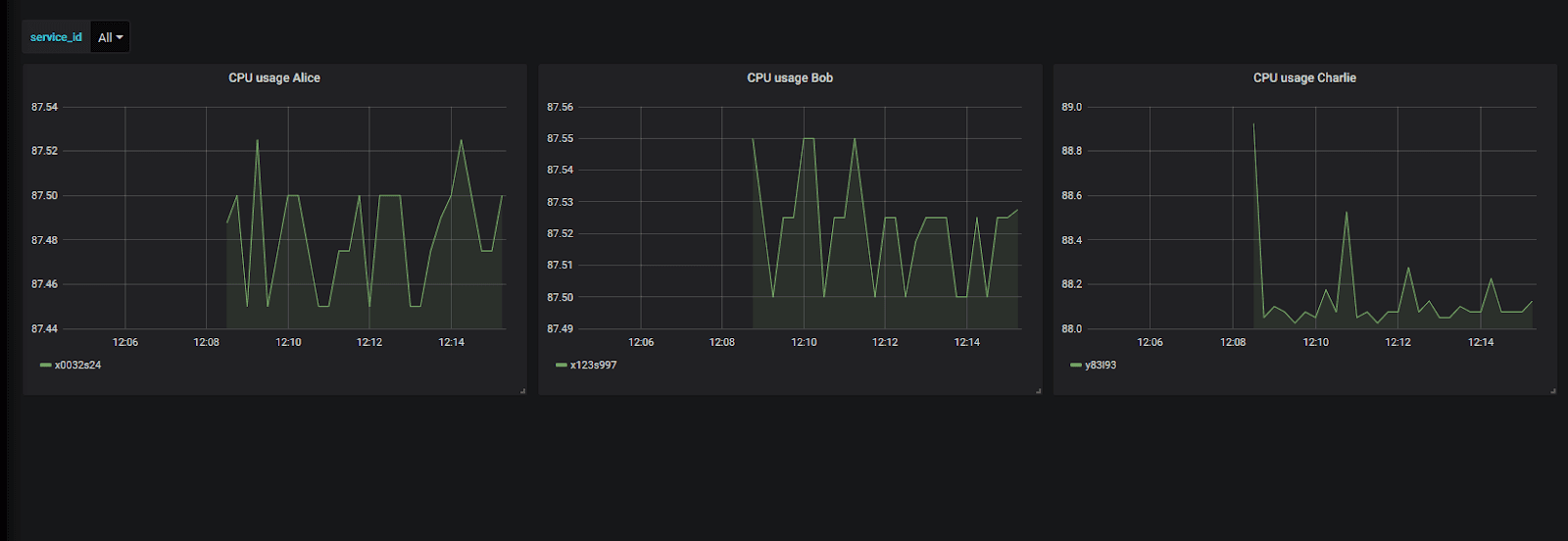The width and height of the screenshot is (1568, 541).
Task: Click the x123s997 legend color swatch
Action: pos(561,365)
